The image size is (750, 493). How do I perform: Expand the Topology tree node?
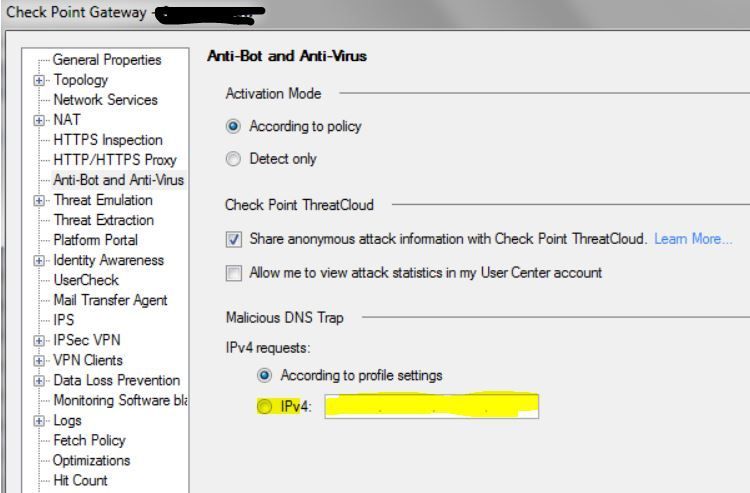pos(40,80)
